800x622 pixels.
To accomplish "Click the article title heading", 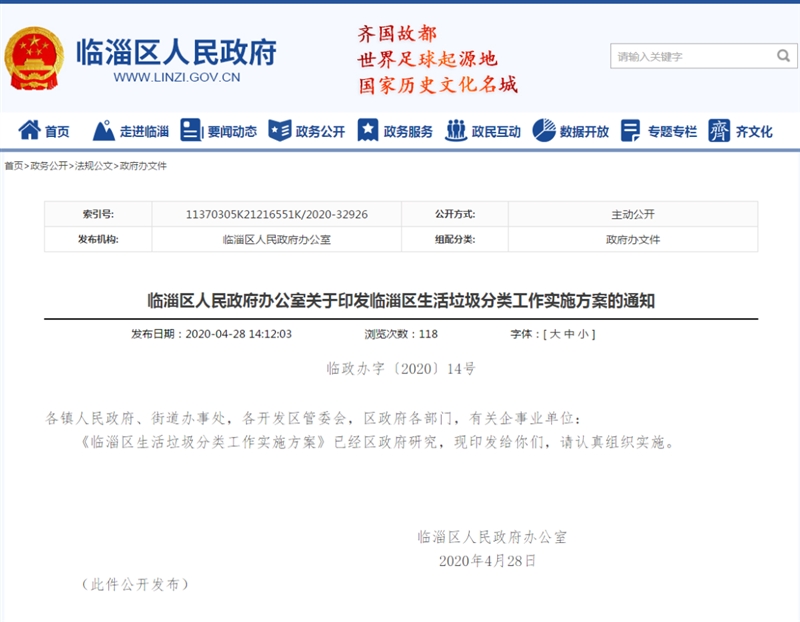I will [401, 301].
